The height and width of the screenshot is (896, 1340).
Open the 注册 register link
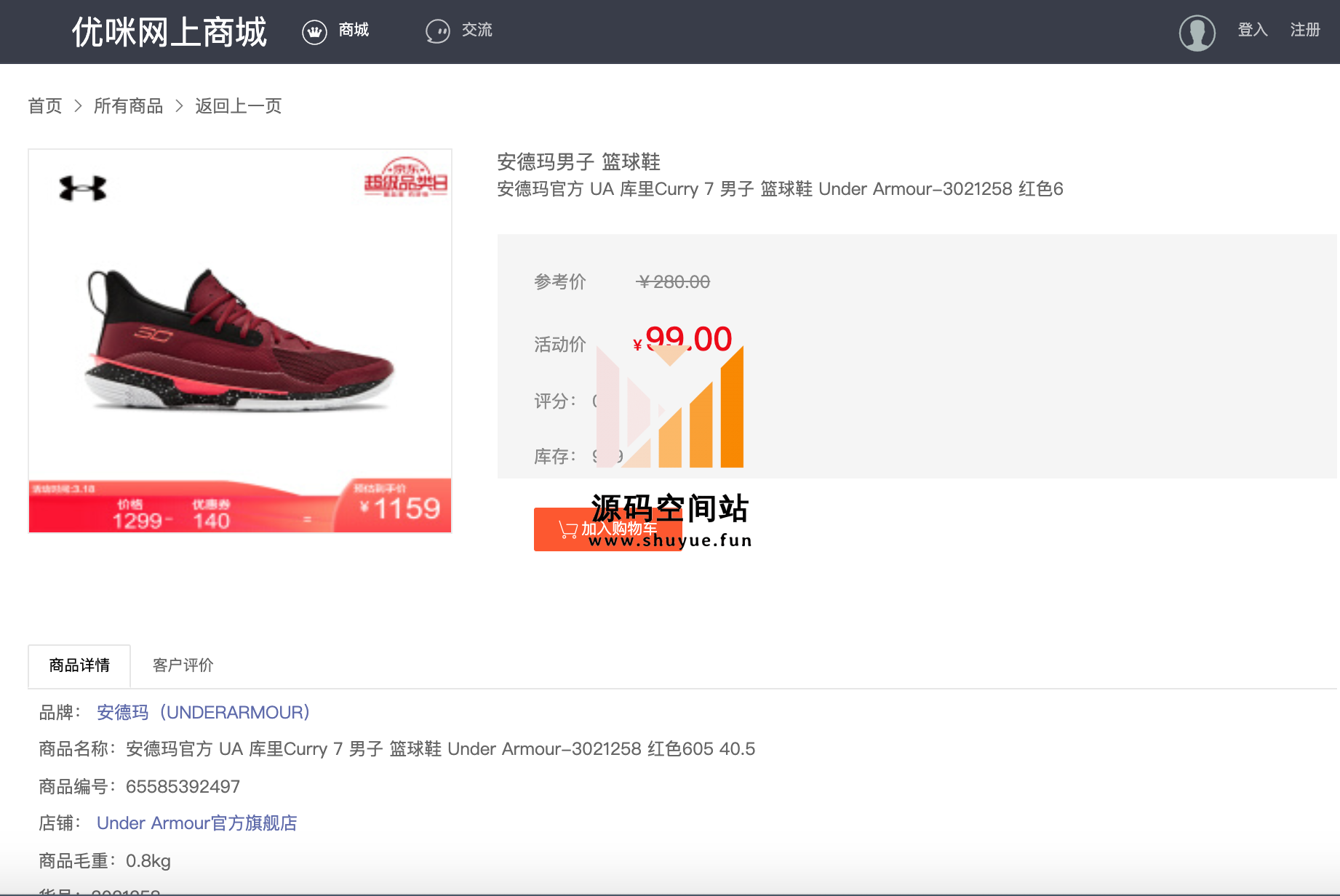pyautogui.click(x=1305, y=30)
